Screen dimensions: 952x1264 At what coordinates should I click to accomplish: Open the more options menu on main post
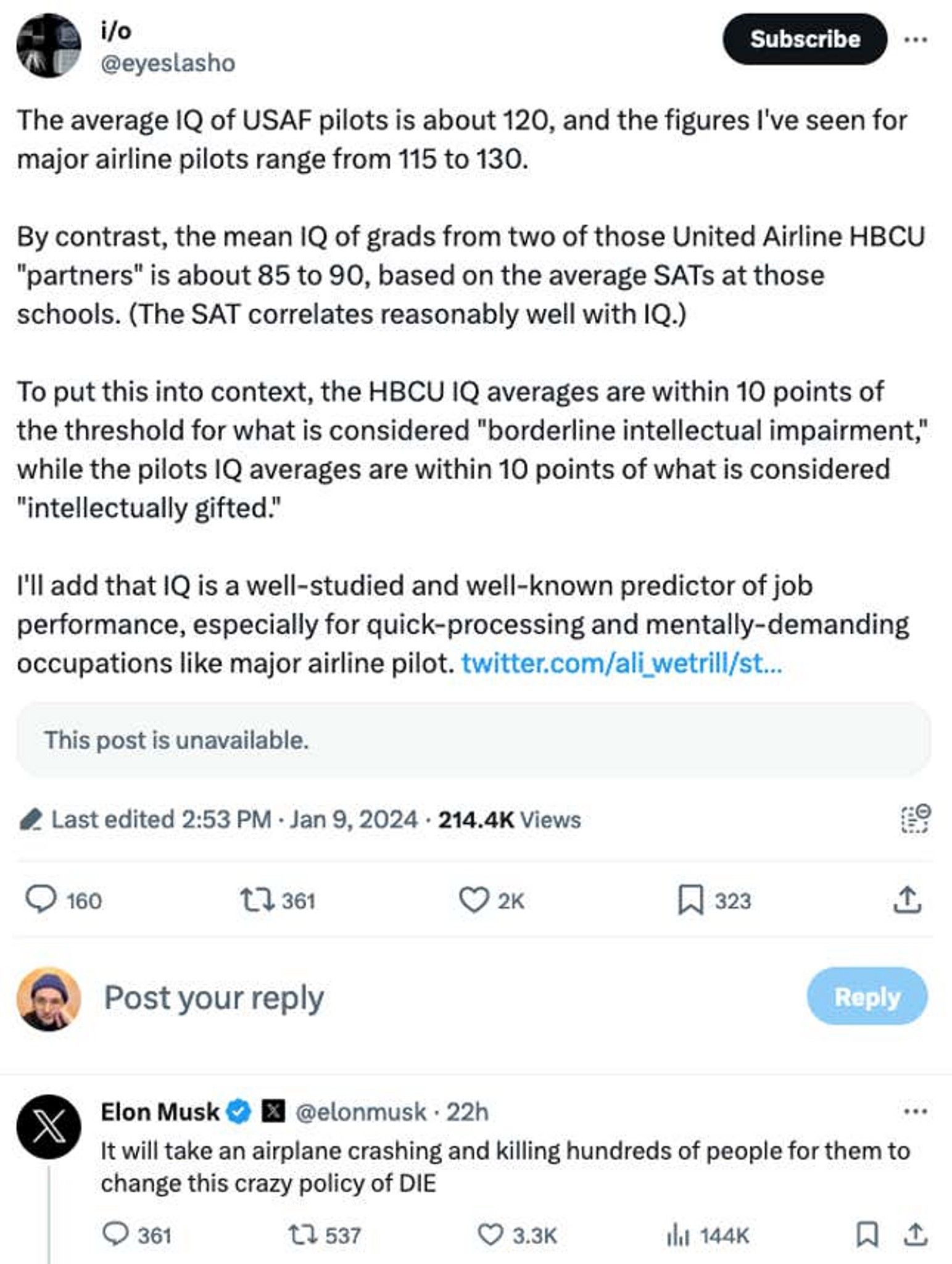[x=916, y=39]
